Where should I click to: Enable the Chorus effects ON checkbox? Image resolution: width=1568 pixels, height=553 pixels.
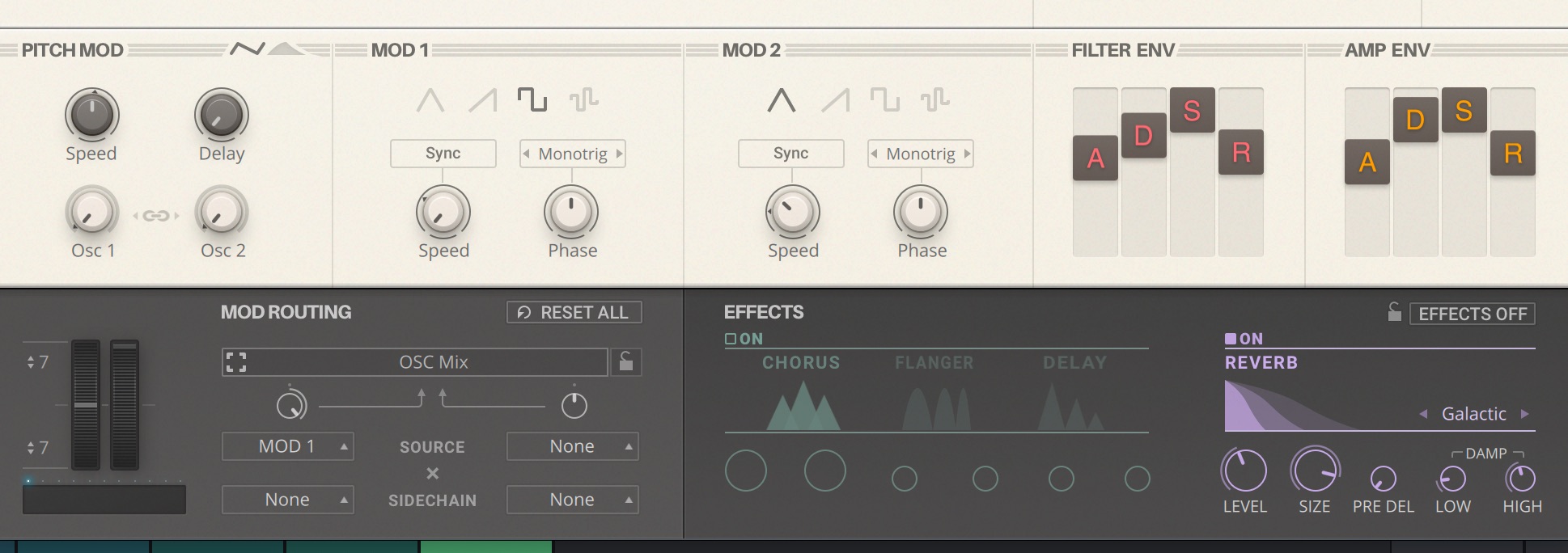[x=731, y=339]
